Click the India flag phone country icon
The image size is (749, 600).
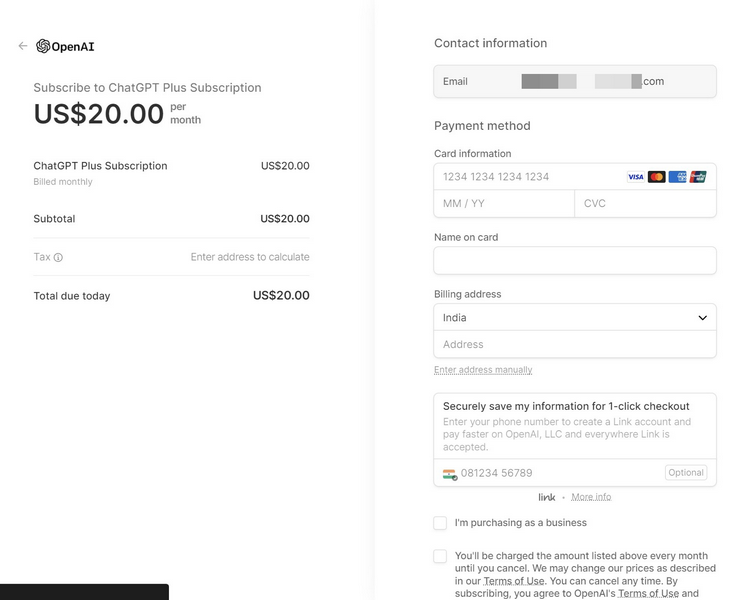pos(450,474)
